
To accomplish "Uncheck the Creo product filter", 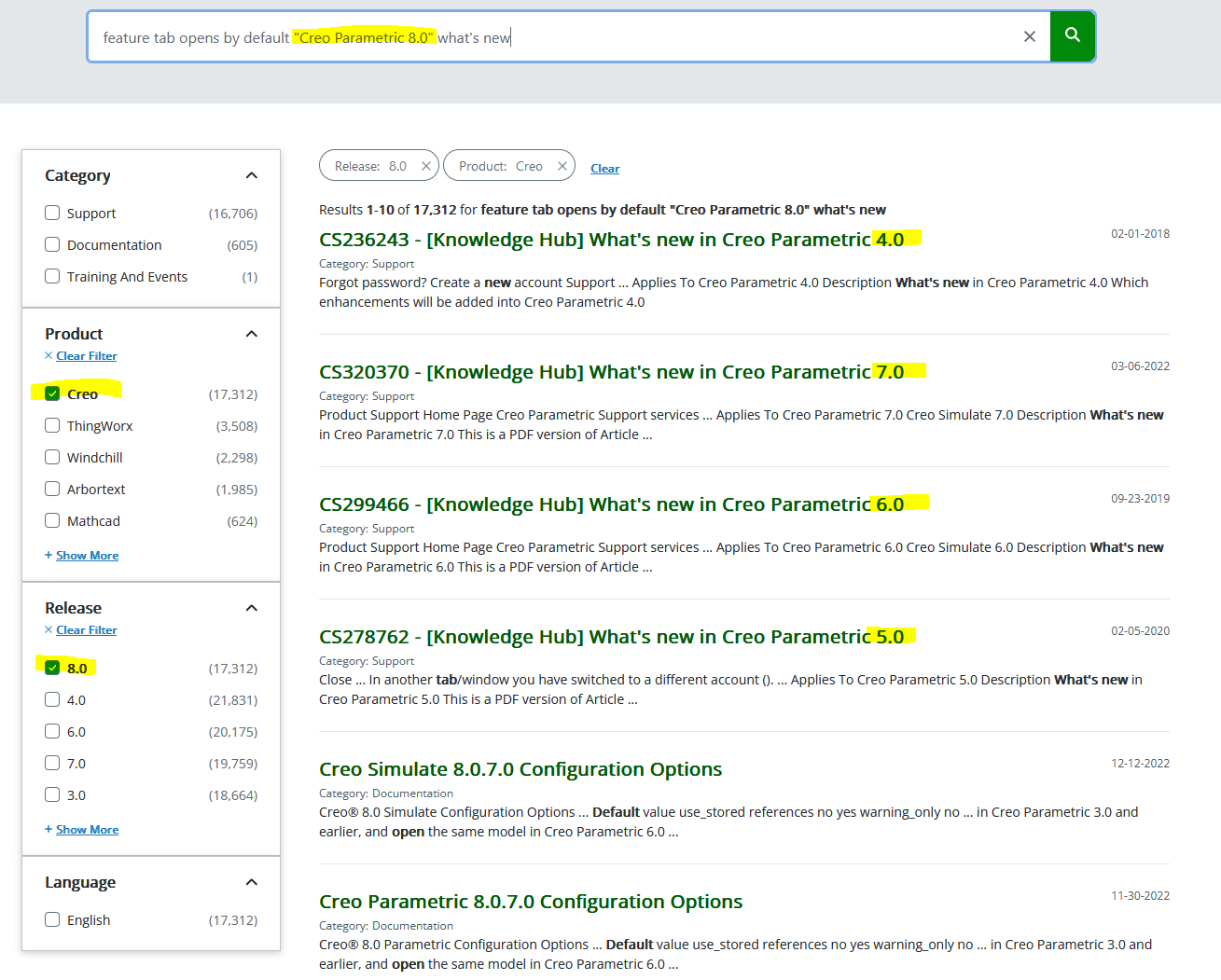I will [52, 393].
